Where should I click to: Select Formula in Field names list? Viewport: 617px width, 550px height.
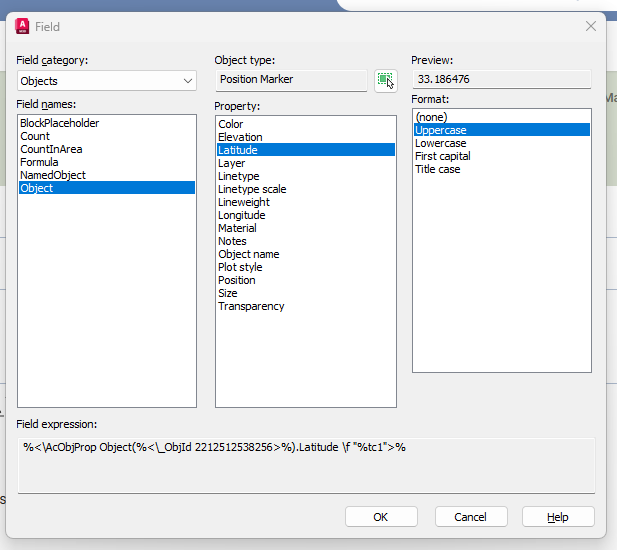39,162
